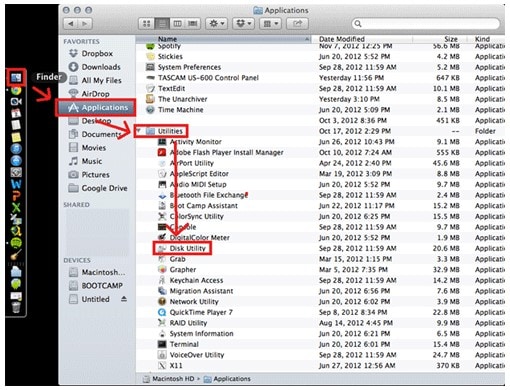Open the yellow Stickies Dock icon
The image size is (510, 390).
(16, 137)
